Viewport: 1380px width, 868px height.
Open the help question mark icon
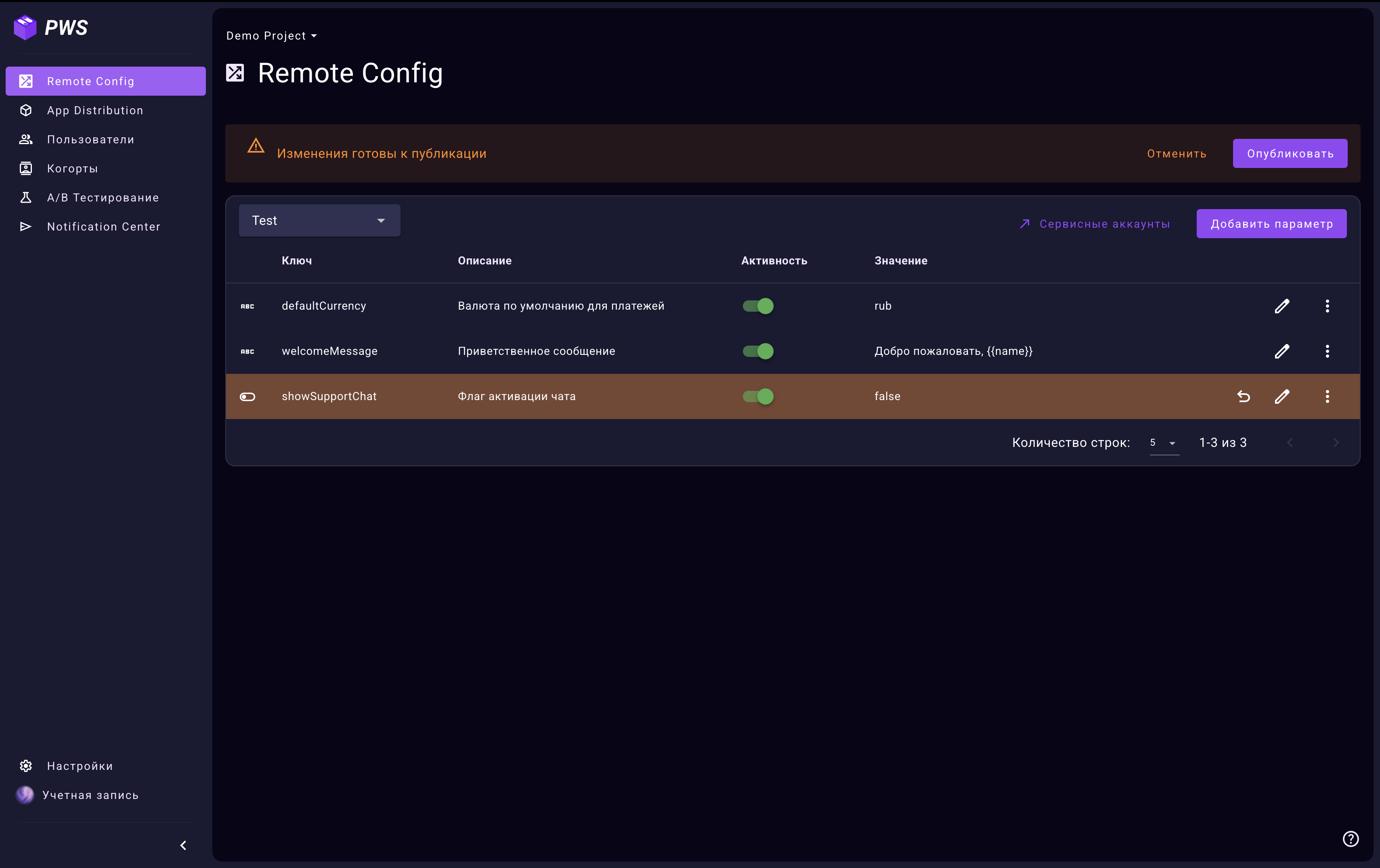click(1351, 839)
